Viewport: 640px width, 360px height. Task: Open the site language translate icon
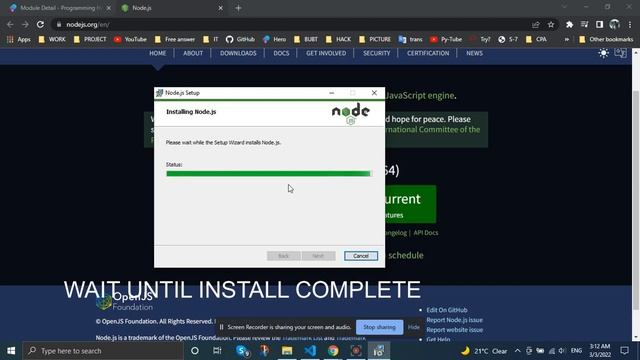(620, 53)
